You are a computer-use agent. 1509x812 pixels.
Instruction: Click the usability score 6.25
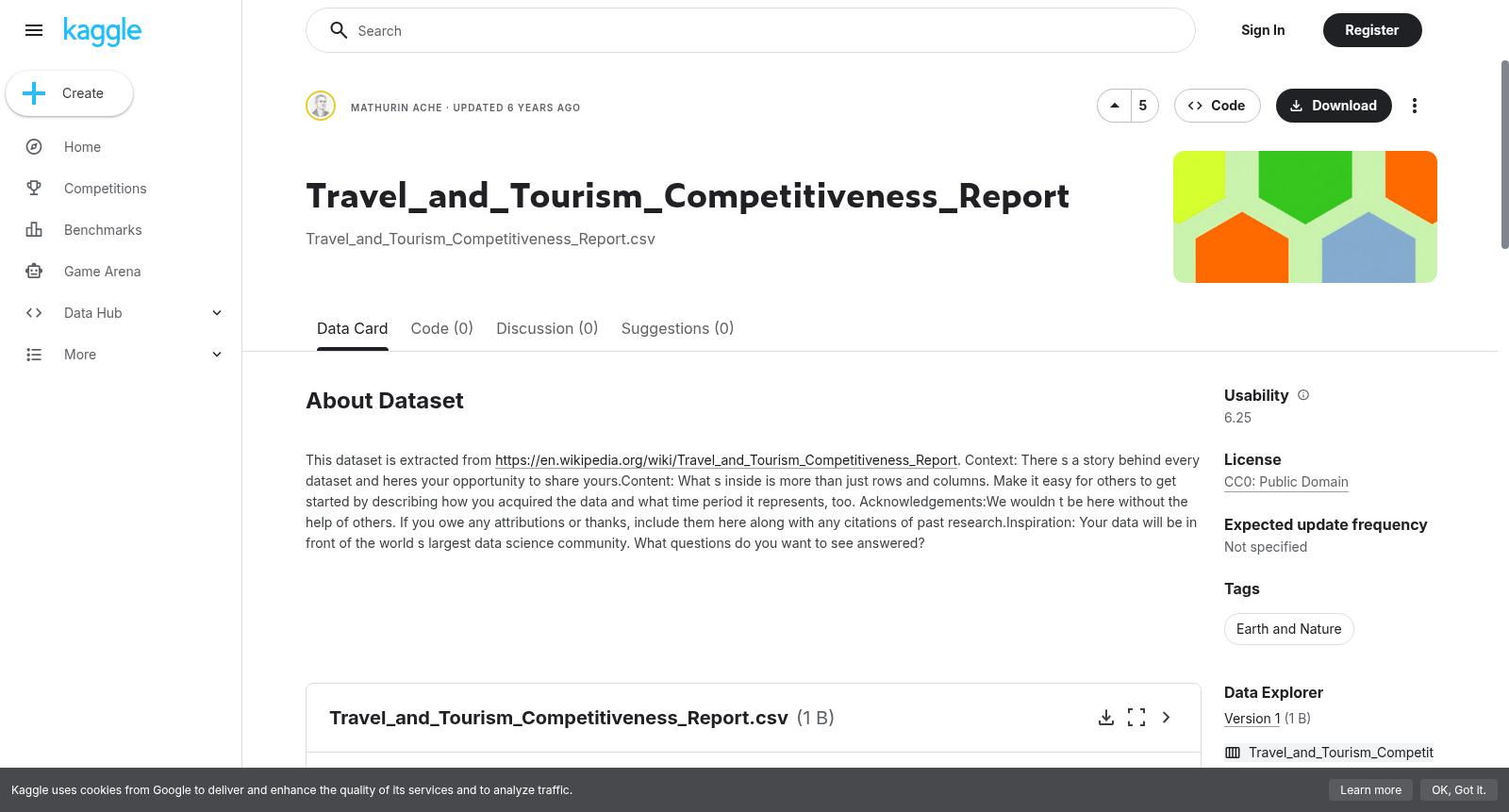pos(1237,418)
